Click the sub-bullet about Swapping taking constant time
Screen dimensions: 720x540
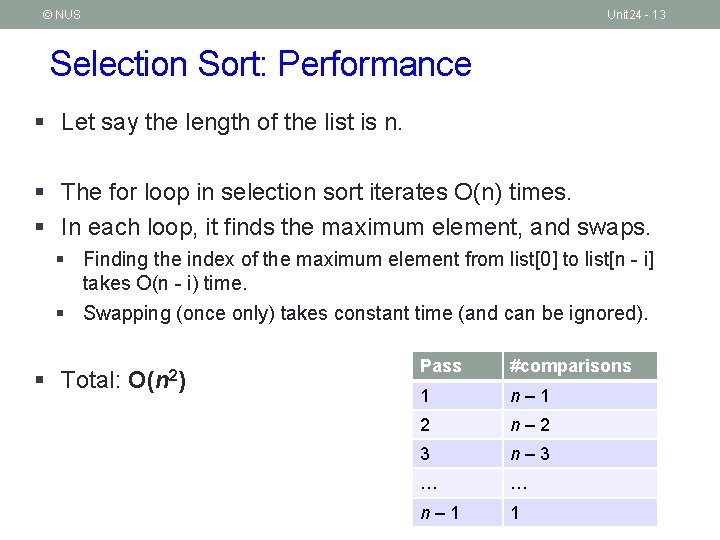tap(365, 313)
